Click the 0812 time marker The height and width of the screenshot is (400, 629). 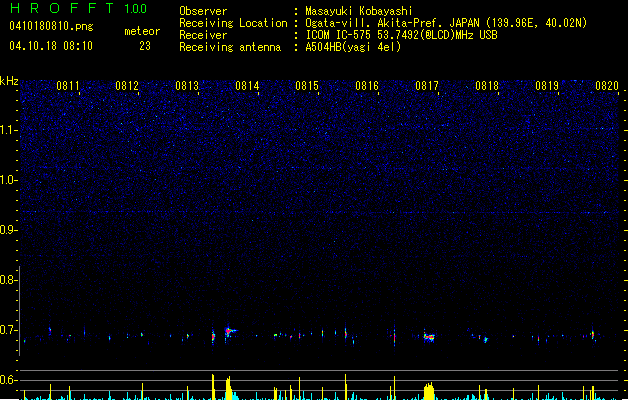126,86
